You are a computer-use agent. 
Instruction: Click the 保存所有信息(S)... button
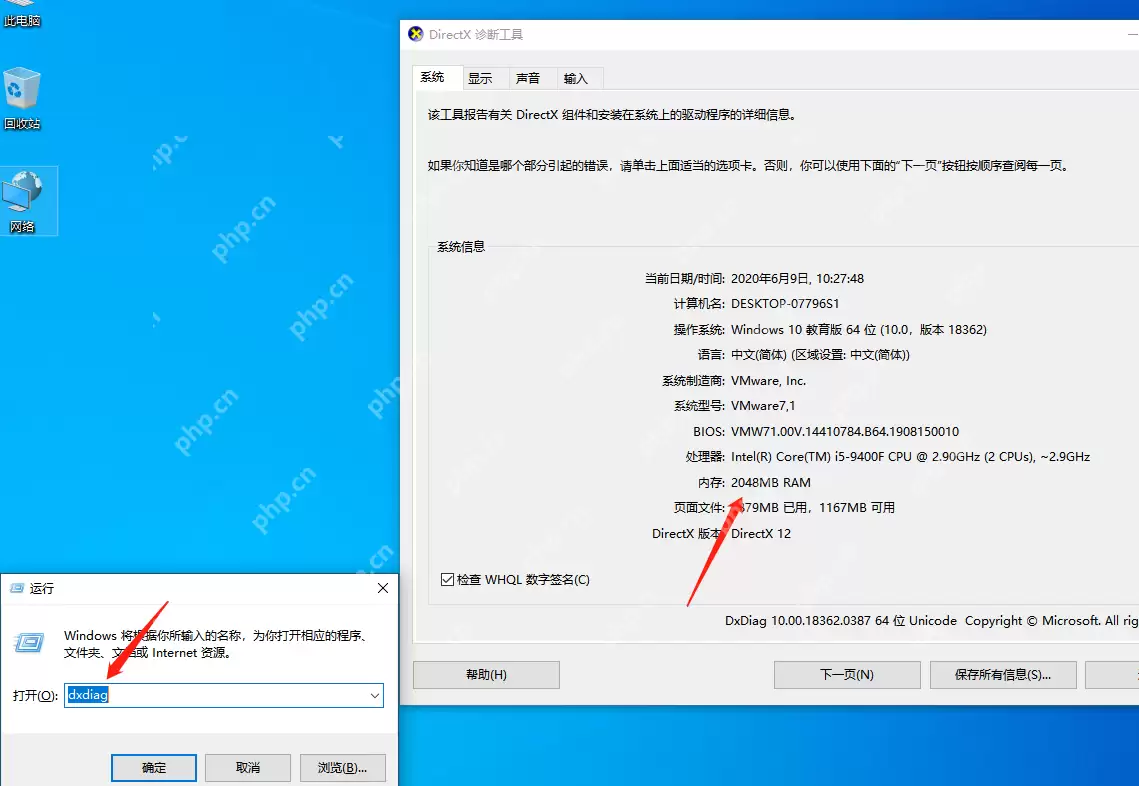[1003, 675]
